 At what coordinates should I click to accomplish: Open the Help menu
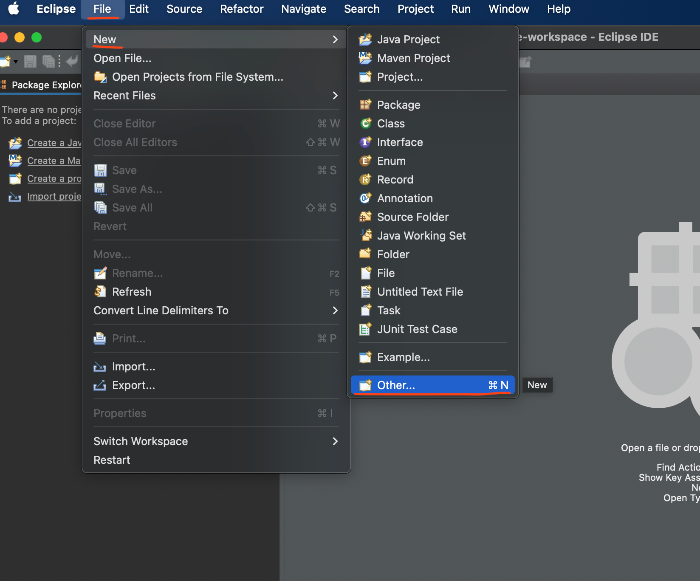559,9
